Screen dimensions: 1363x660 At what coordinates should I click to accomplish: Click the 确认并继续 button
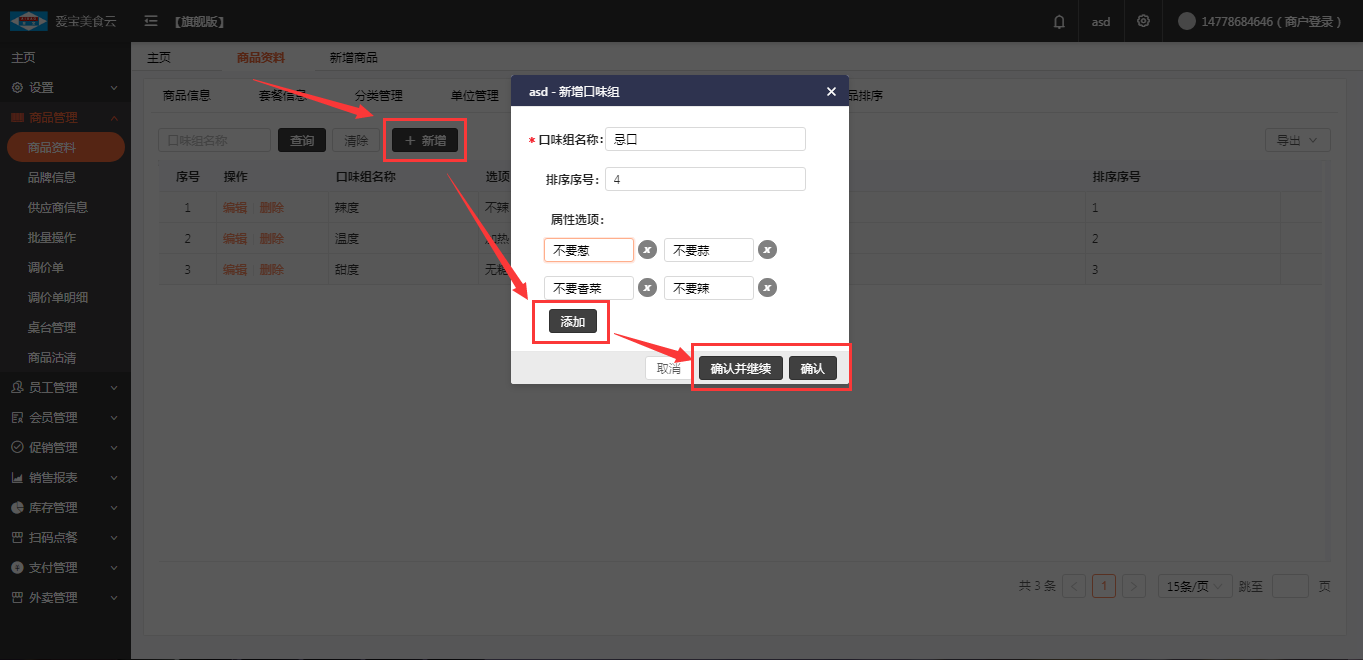740,368
